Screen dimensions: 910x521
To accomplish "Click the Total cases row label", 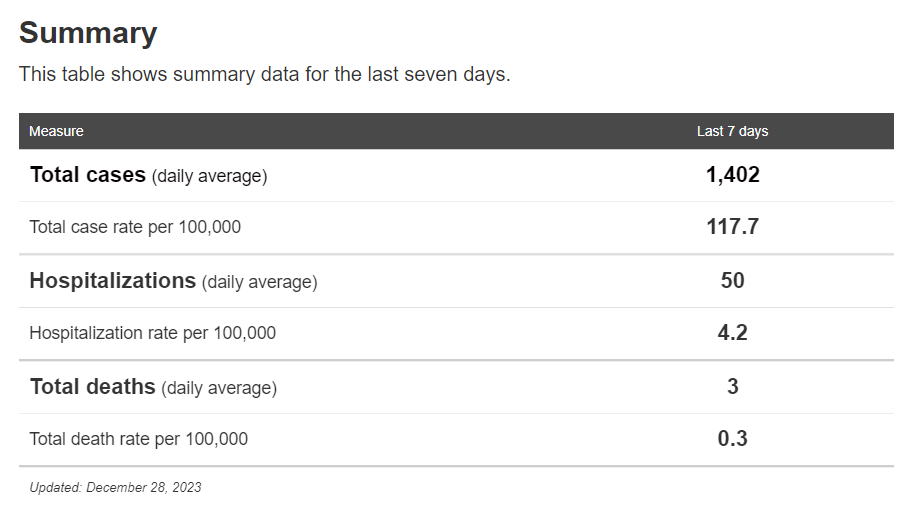I will pyautogui.click(x=88, y=175).
